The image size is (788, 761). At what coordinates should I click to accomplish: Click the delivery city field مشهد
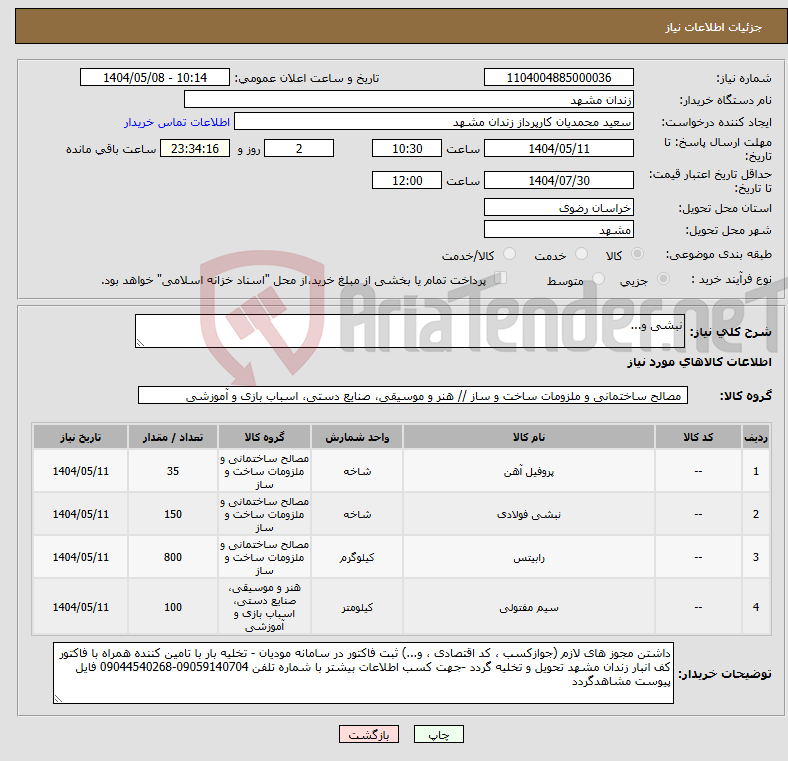558,230
